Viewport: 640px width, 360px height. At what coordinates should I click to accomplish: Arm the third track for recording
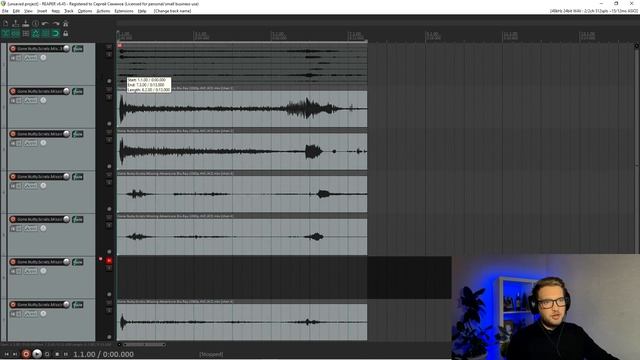click(x=13, y=134)
